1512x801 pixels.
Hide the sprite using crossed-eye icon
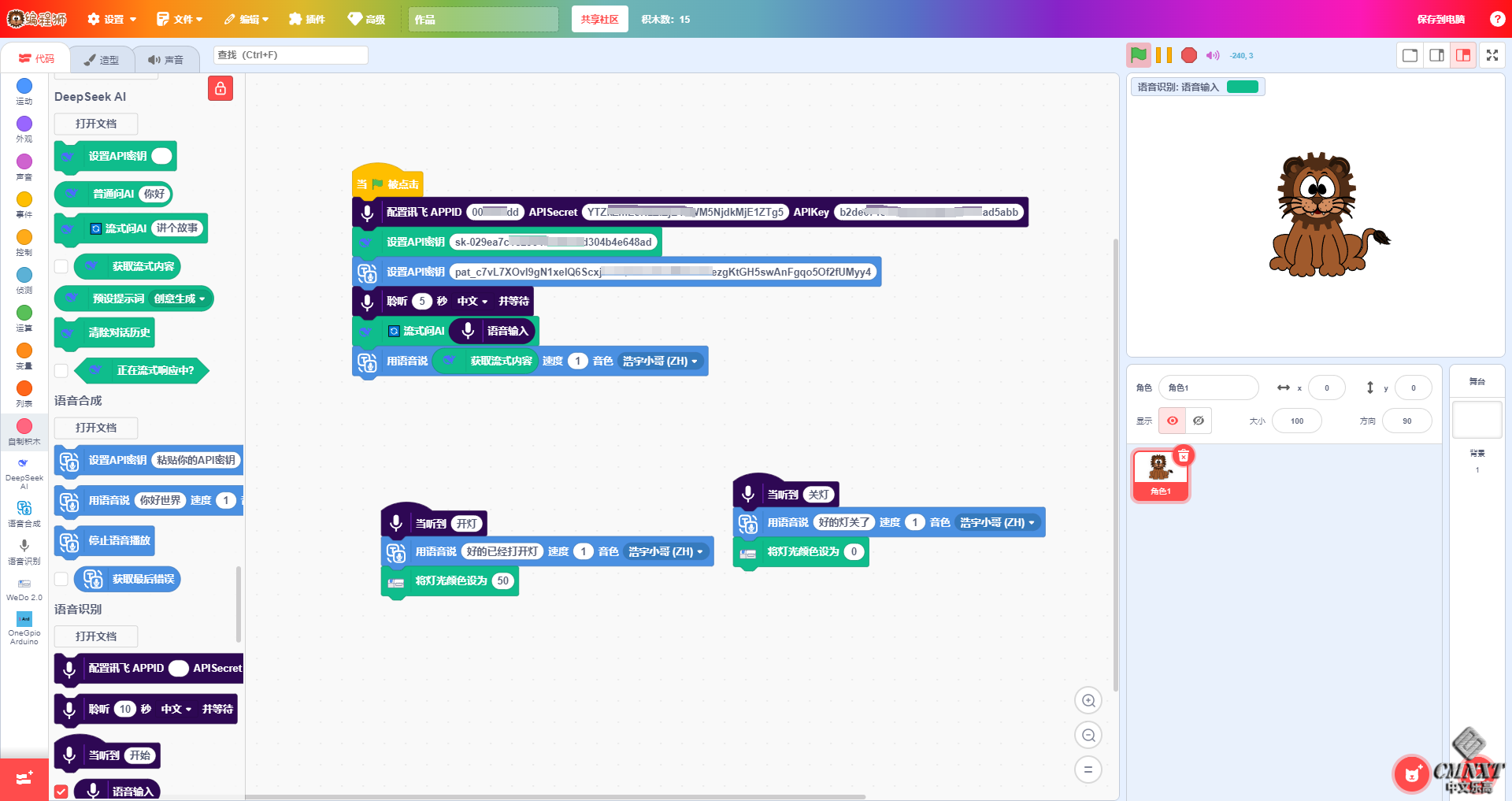[x=1198, y=421]
